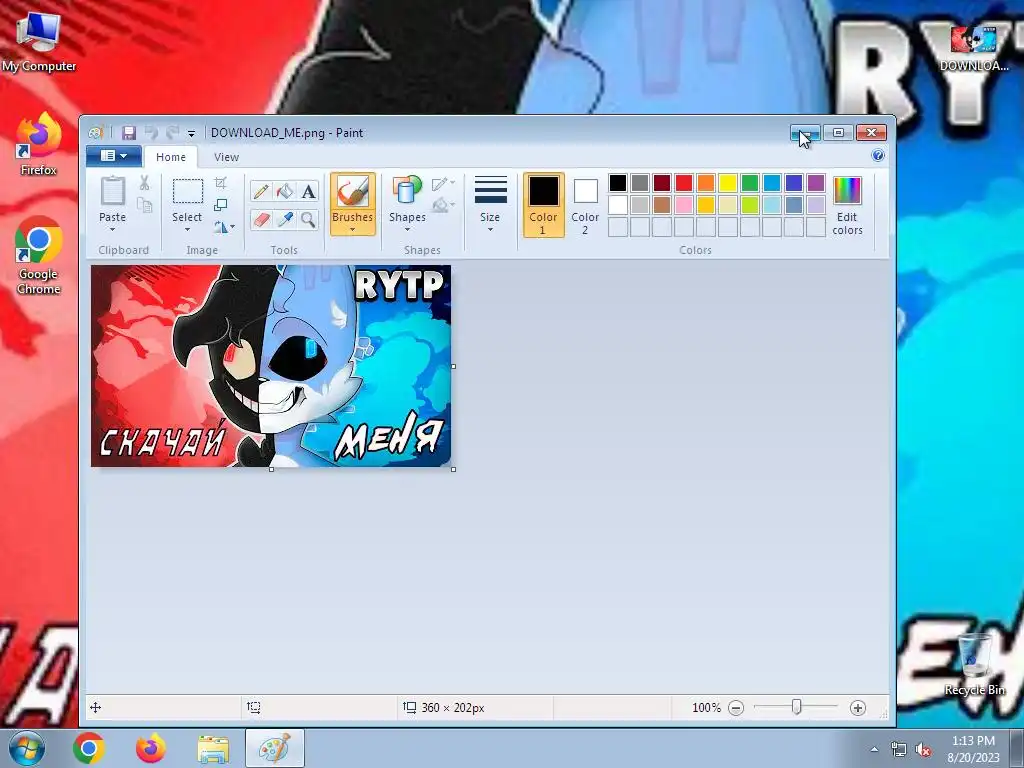Pick the black color swatch
The height and width of the screenshot is (768, 1024).
[x=618, y=183]
